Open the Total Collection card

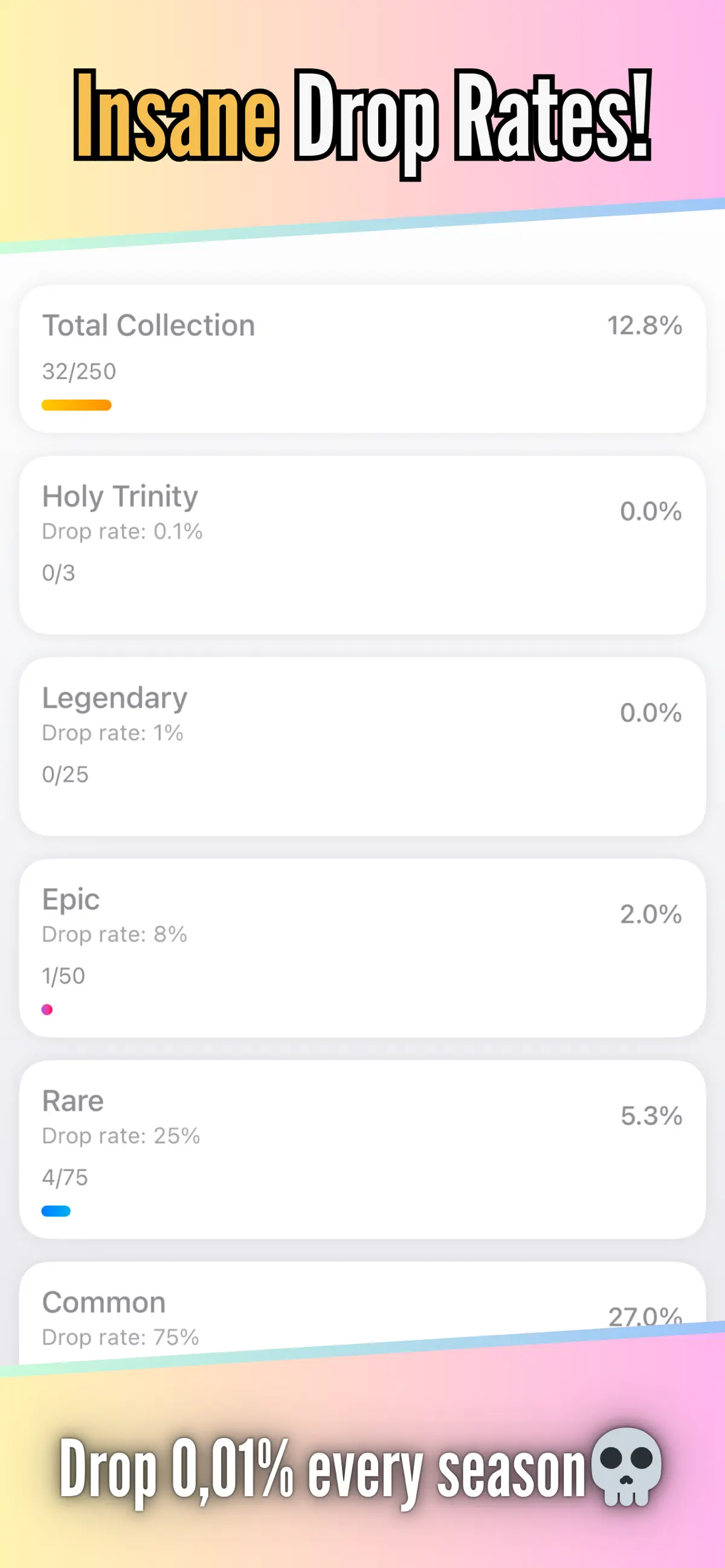362,359
